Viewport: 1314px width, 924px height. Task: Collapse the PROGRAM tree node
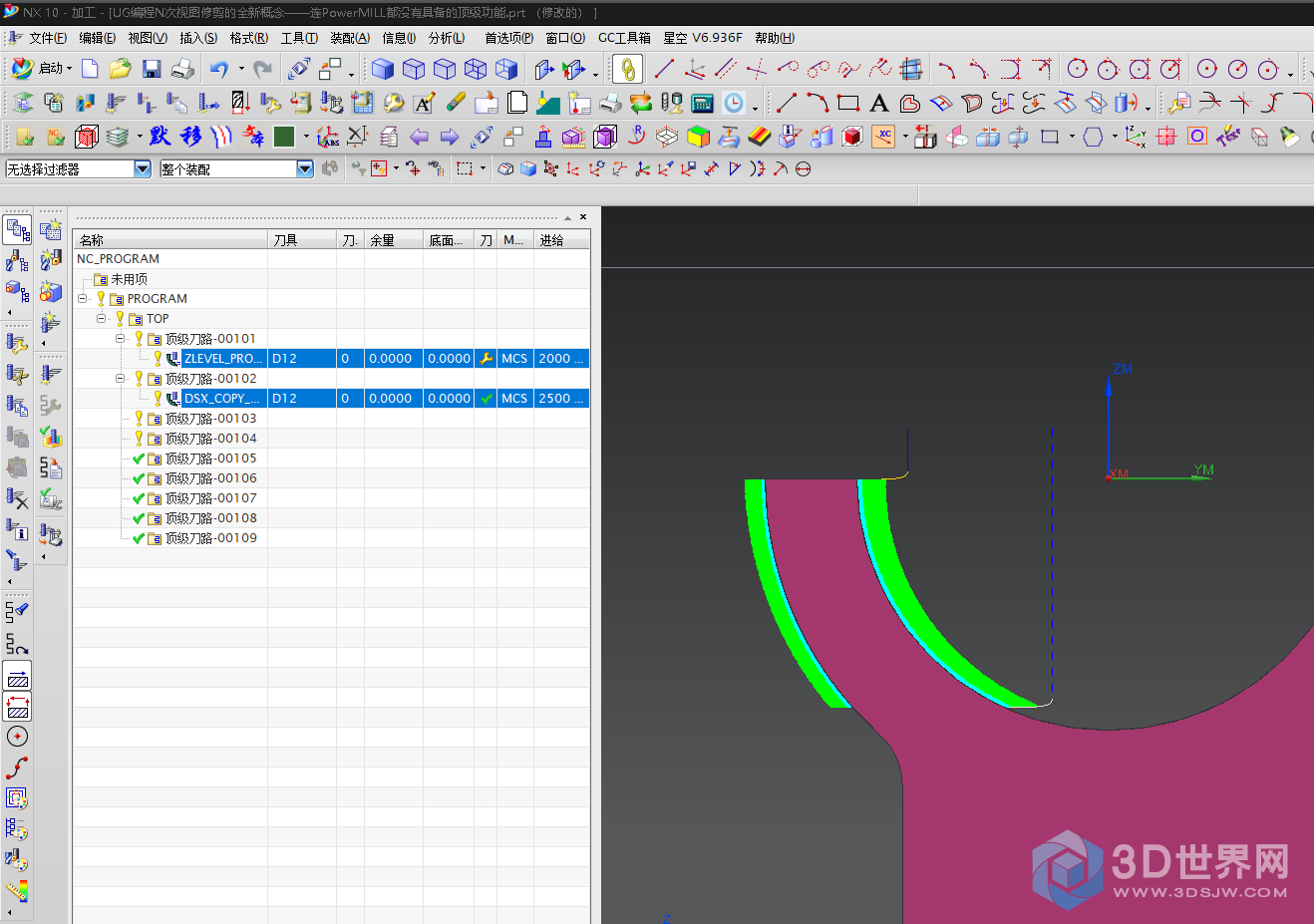pyautogui.click(x=83, y=298)
